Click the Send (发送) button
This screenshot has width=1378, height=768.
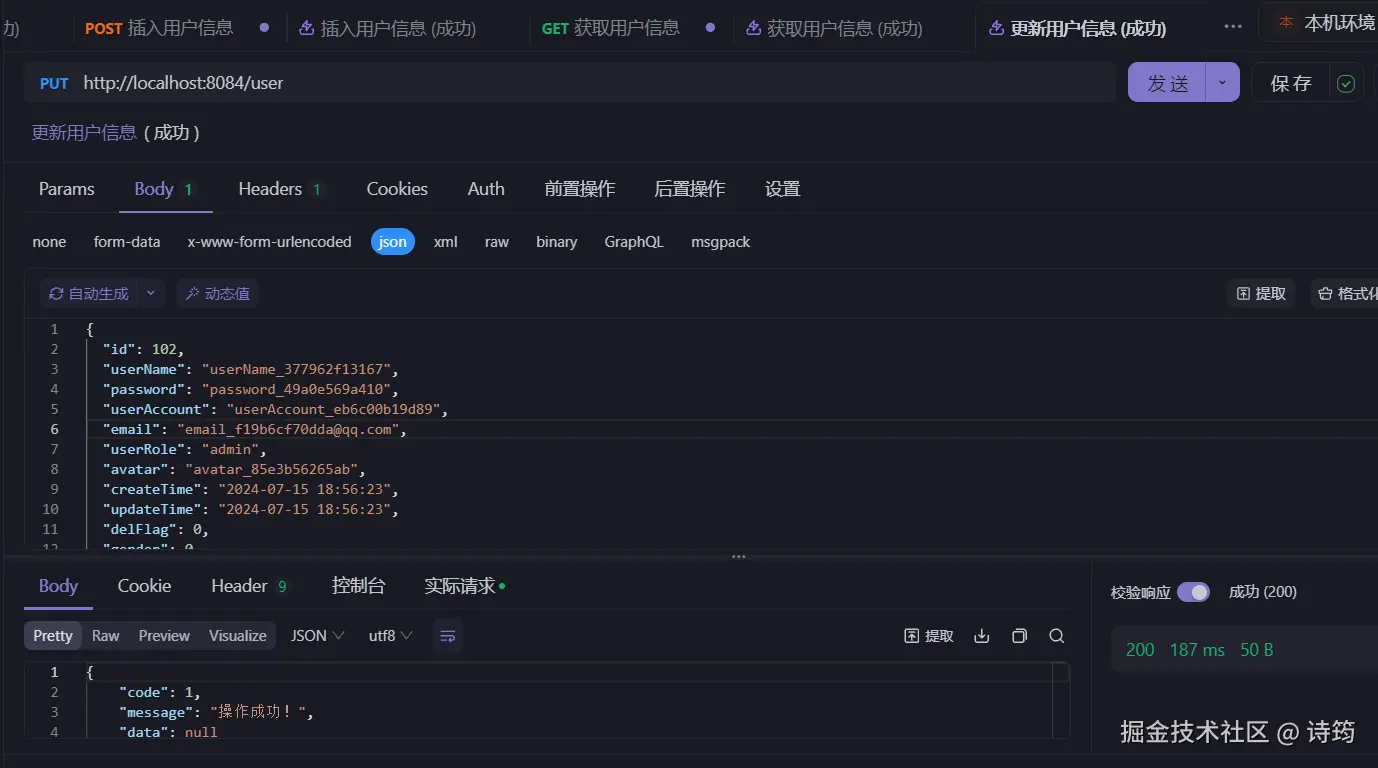click(x=1167, y=83)
